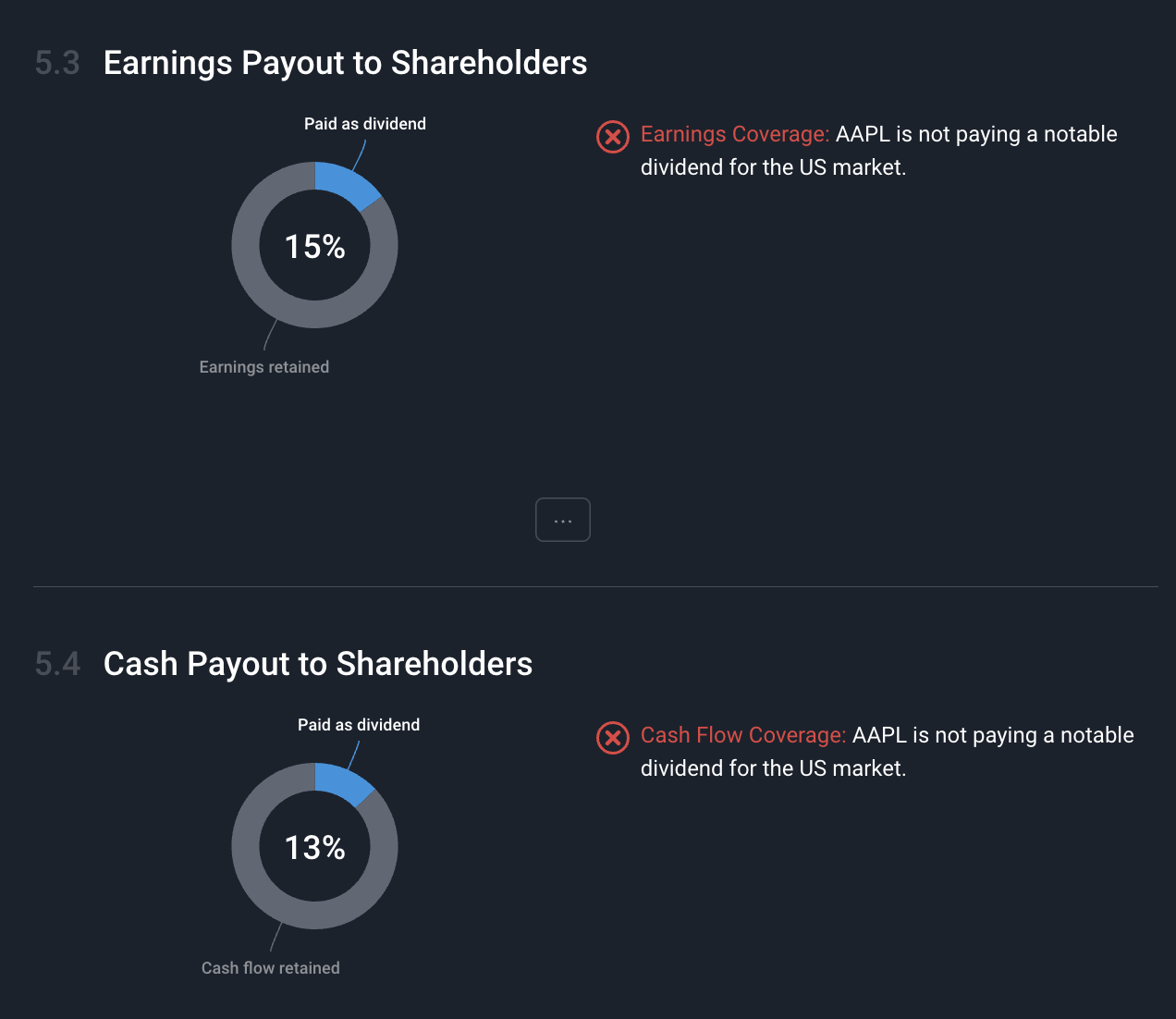Click the Cash flow retained label
Image resolution: width=1176 pixels, height=1019 pixels.
click(271, 968)
